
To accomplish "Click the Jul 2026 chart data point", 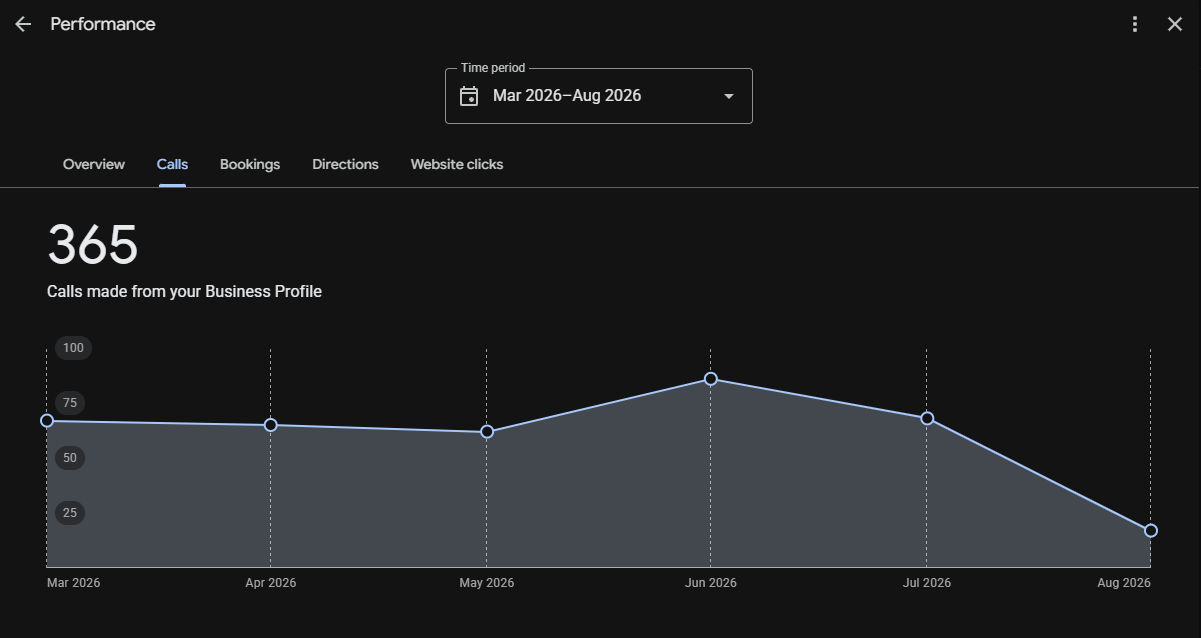I will tap(927, 418).
